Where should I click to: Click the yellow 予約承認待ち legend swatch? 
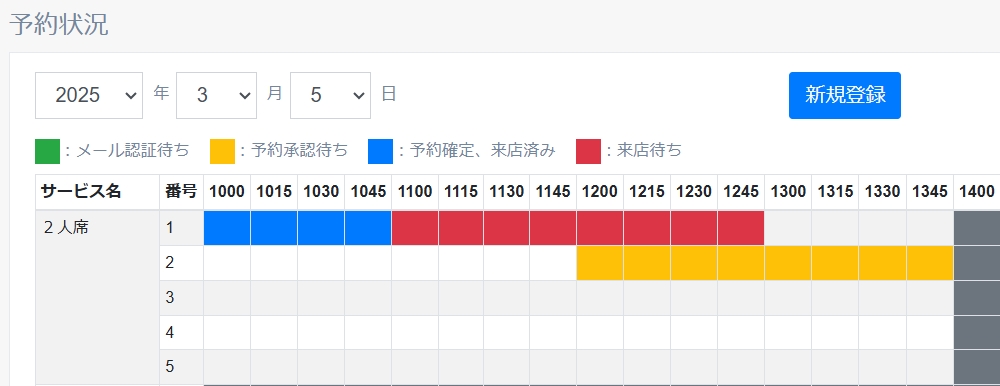(222, 151)
